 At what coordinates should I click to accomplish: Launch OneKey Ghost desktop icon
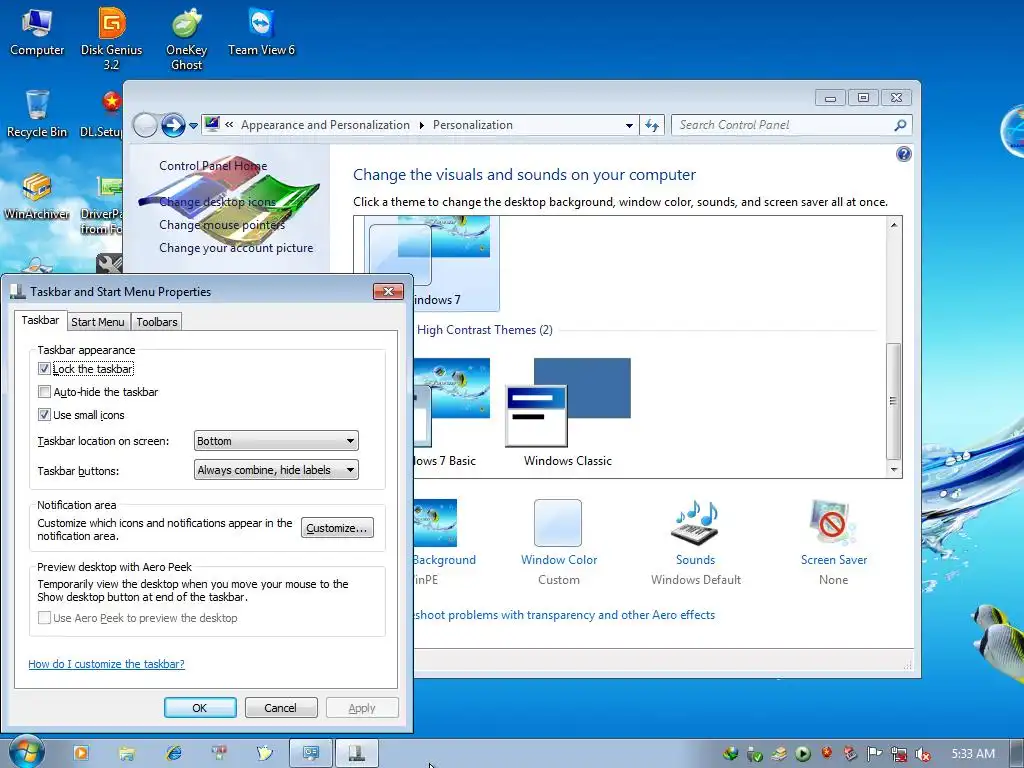186,38
